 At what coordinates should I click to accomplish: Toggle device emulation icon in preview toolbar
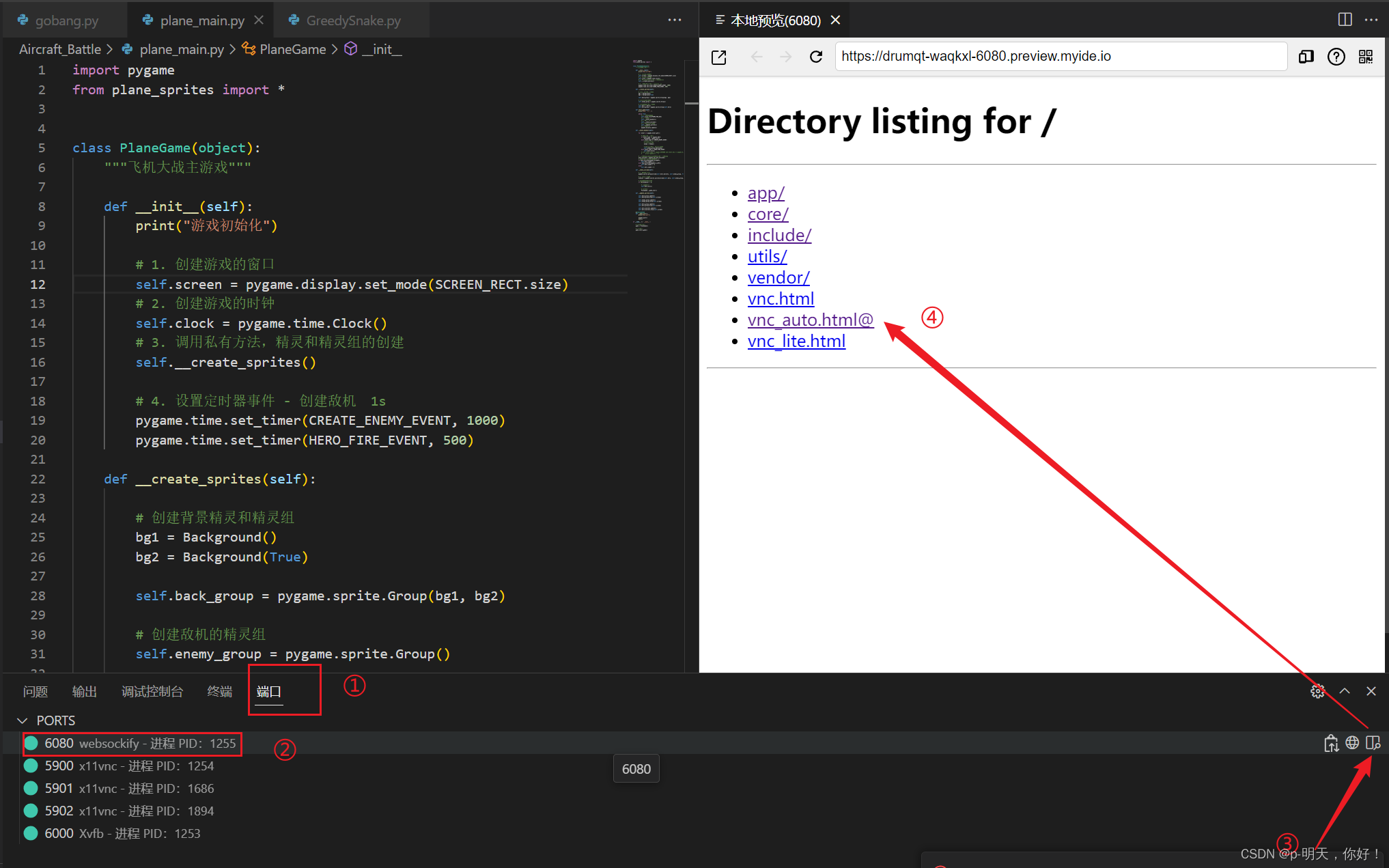click(1306, 57)
